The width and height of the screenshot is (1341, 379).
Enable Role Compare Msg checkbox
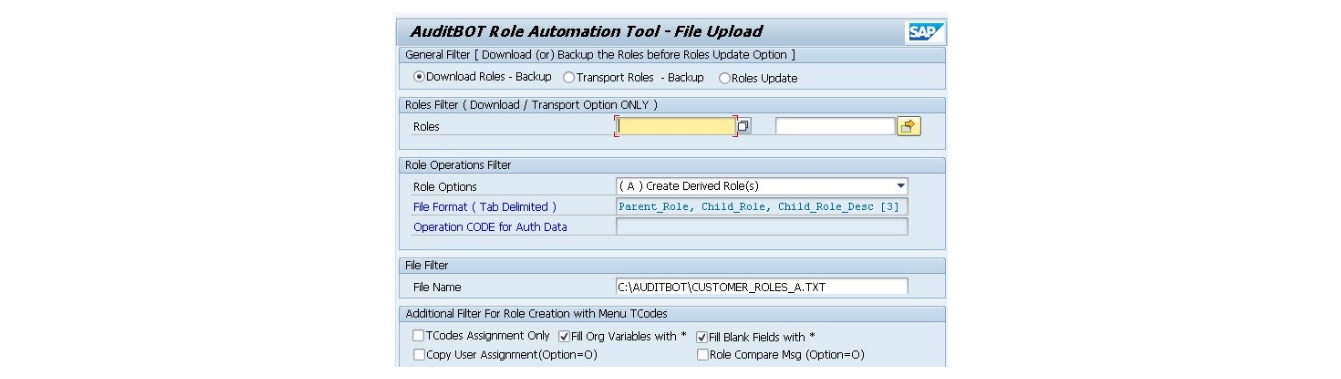[x=702, y=354]
